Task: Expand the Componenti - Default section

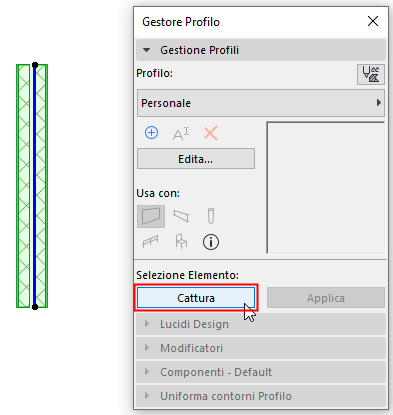Action: click(261, 372)
